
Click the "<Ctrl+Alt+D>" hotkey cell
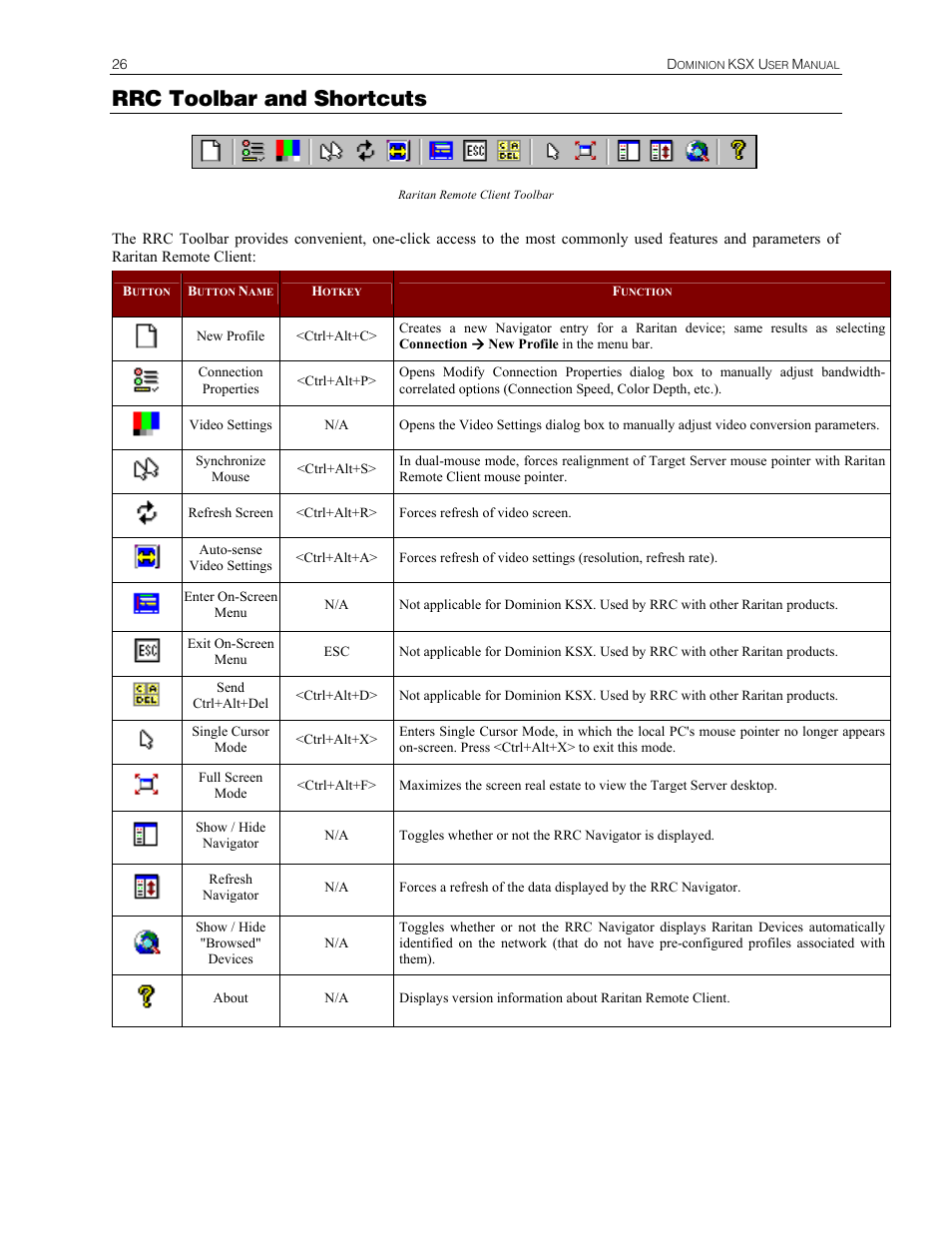pyautogui.click(x=336, y=696)
